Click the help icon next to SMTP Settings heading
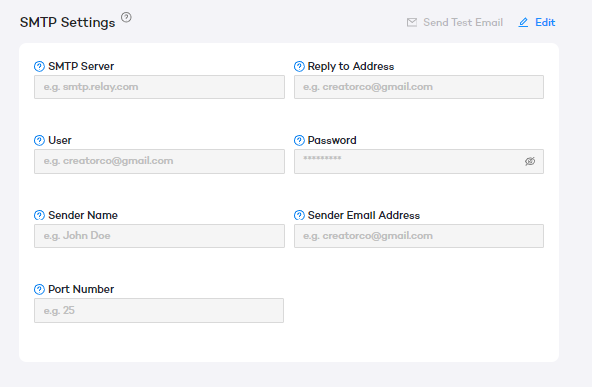592x387 pixels. (126, 17)
